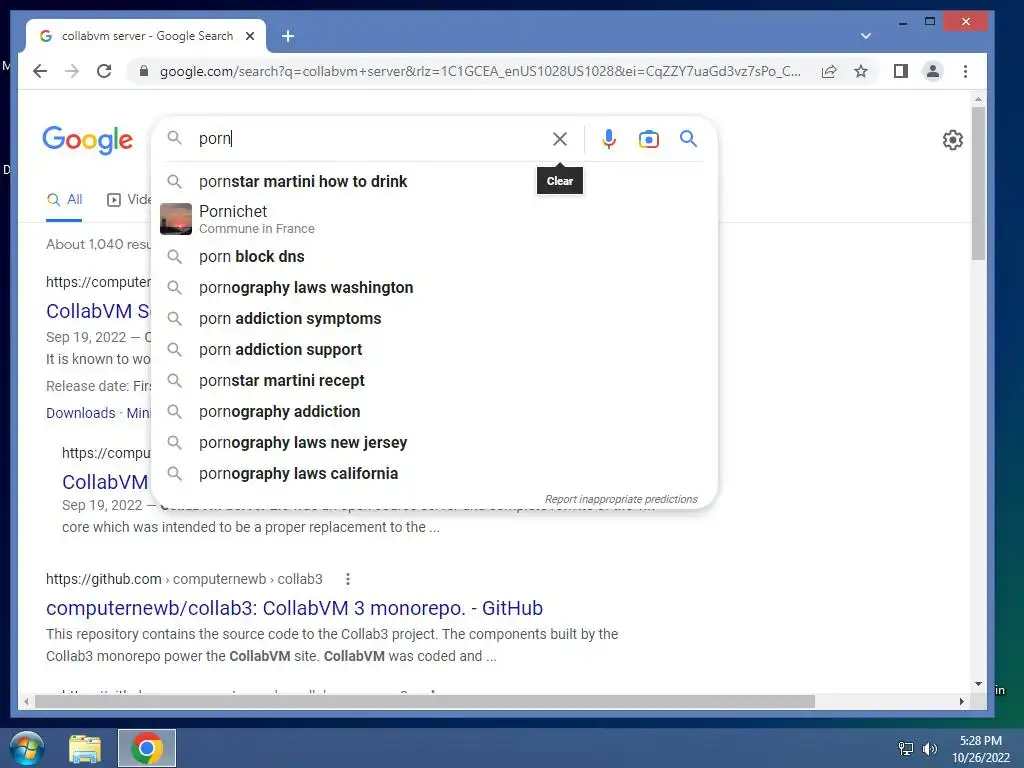
Task: Choose 'pornstar martini recept' suggestion
Action: point(434,381)
